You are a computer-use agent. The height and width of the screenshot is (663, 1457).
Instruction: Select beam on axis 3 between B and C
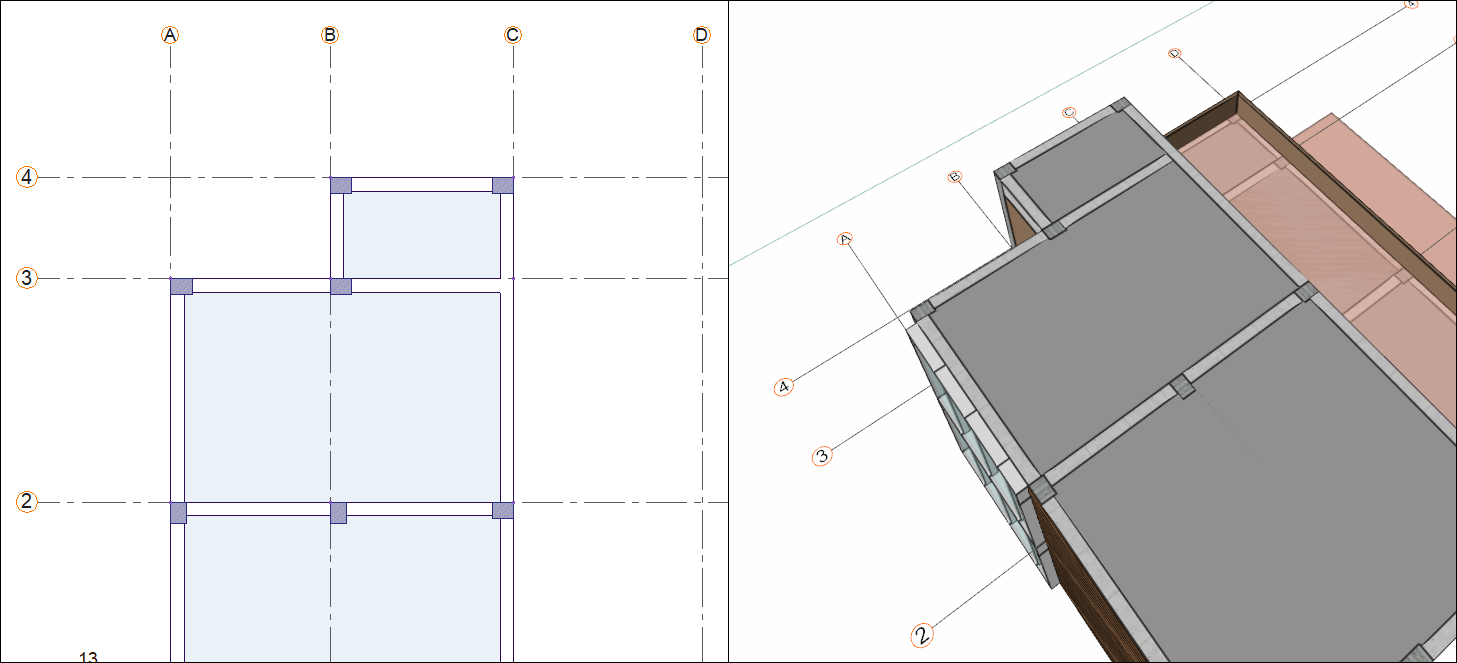coord(425,285)
